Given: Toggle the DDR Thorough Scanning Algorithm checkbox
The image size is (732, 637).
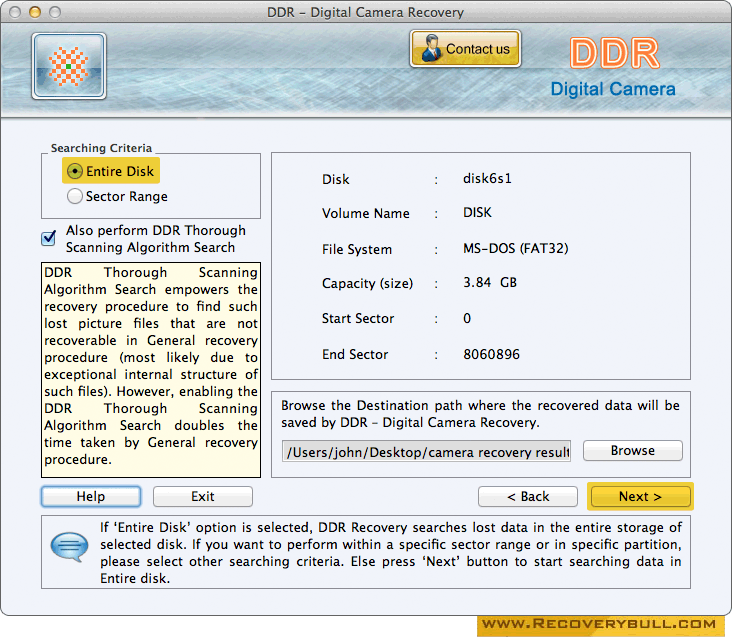Looking at the screenshot, I should click(x=49, y=238).
